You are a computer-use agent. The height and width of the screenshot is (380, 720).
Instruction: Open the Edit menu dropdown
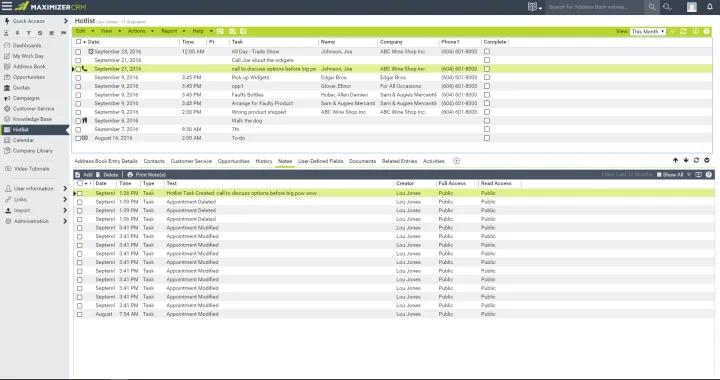84,31
